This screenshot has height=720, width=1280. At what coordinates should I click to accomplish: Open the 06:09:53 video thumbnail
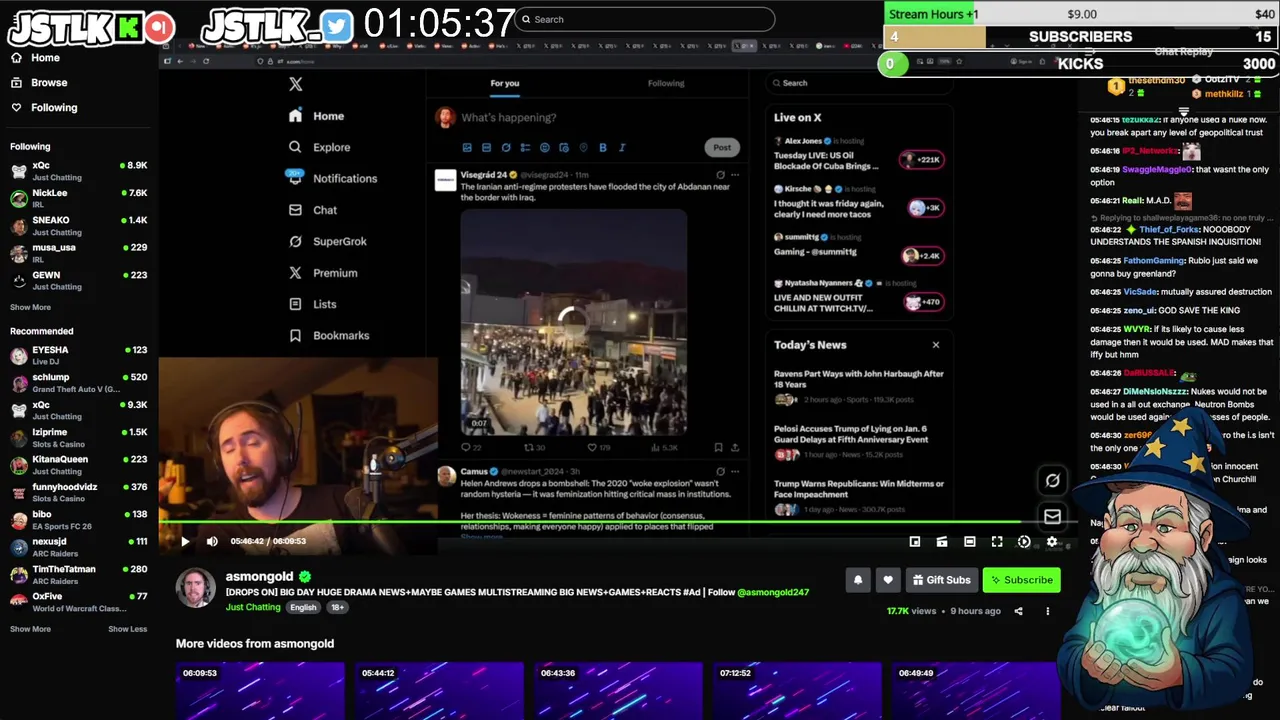[260, 690]
